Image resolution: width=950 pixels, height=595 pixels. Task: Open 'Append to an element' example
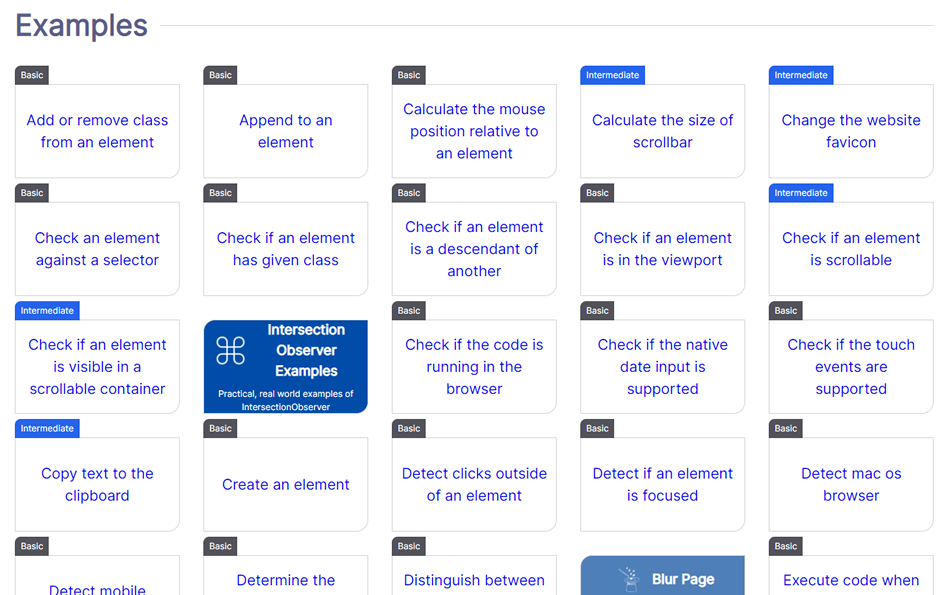pyautogui.click(x=285, y=131)
